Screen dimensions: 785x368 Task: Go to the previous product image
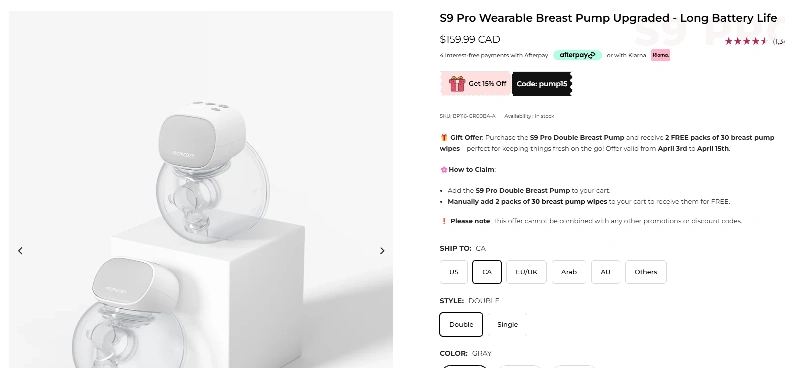[x=20, y=250]
